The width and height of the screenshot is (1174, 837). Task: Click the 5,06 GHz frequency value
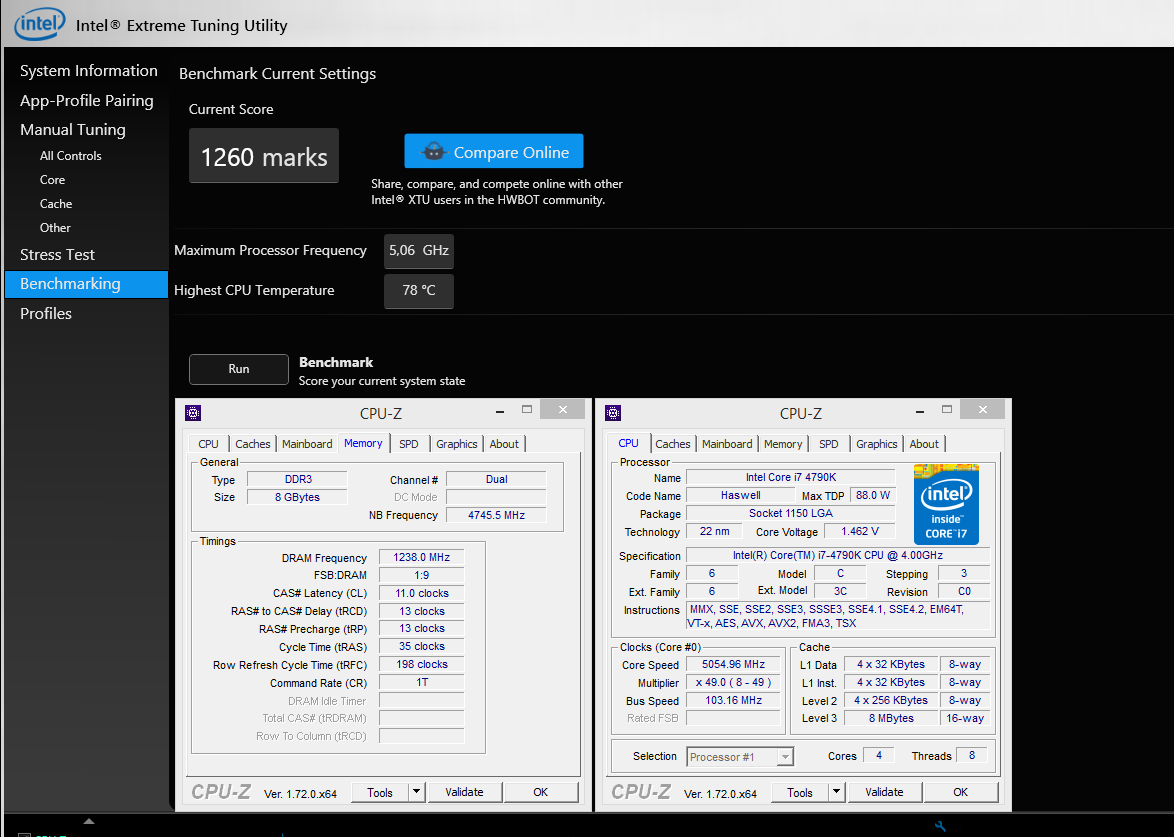point(419,251)
